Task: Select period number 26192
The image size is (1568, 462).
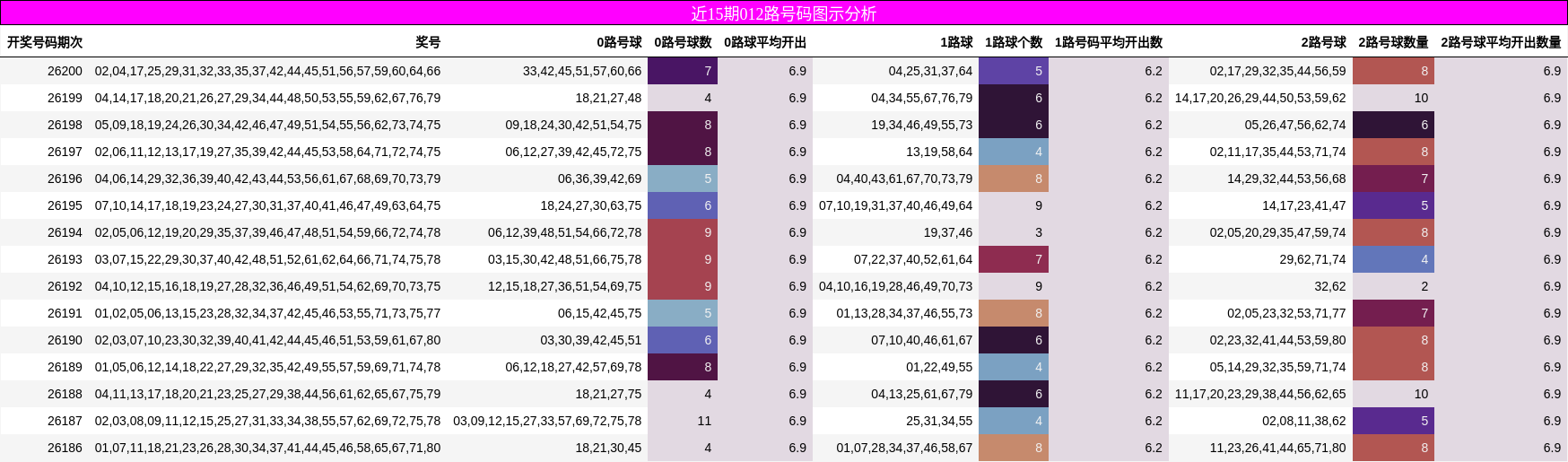Action: pyautogui.click(x=65, y=286)
